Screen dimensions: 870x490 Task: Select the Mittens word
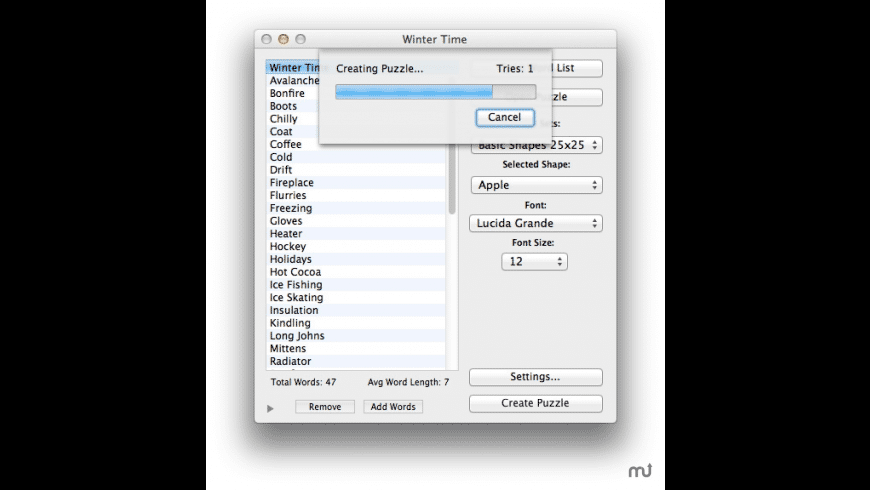356,348
